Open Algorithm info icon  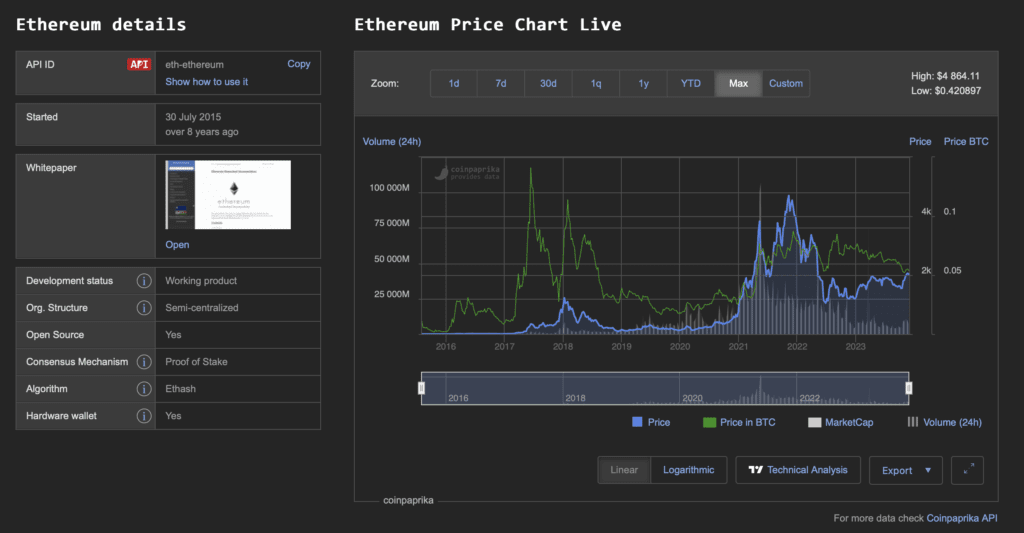[144, 389]
